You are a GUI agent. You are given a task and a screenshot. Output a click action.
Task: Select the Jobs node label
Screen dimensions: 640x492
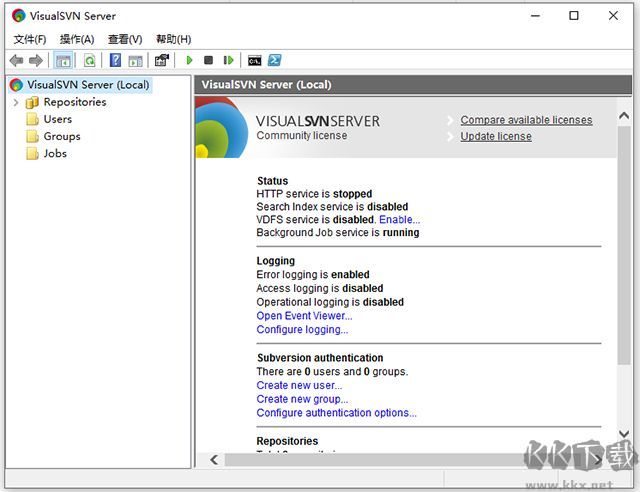[x=55, y=154]
